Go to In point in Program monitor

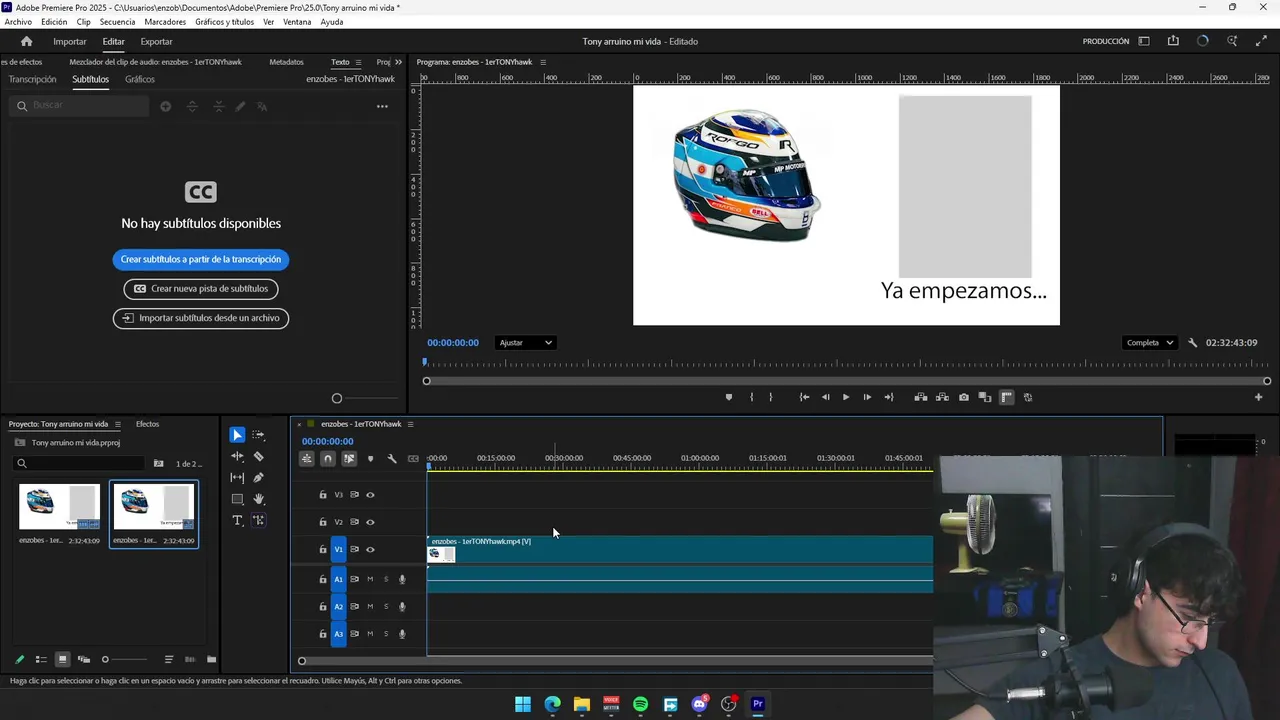tap(804, 397)
